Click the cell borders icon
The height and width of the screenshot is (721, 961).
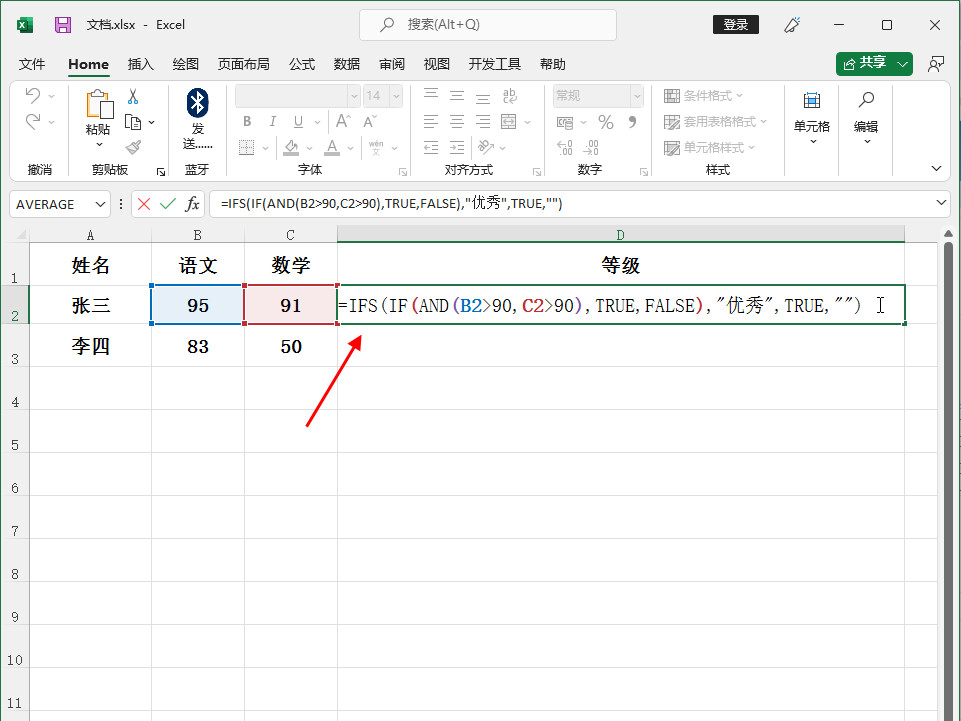coord(246,148)
